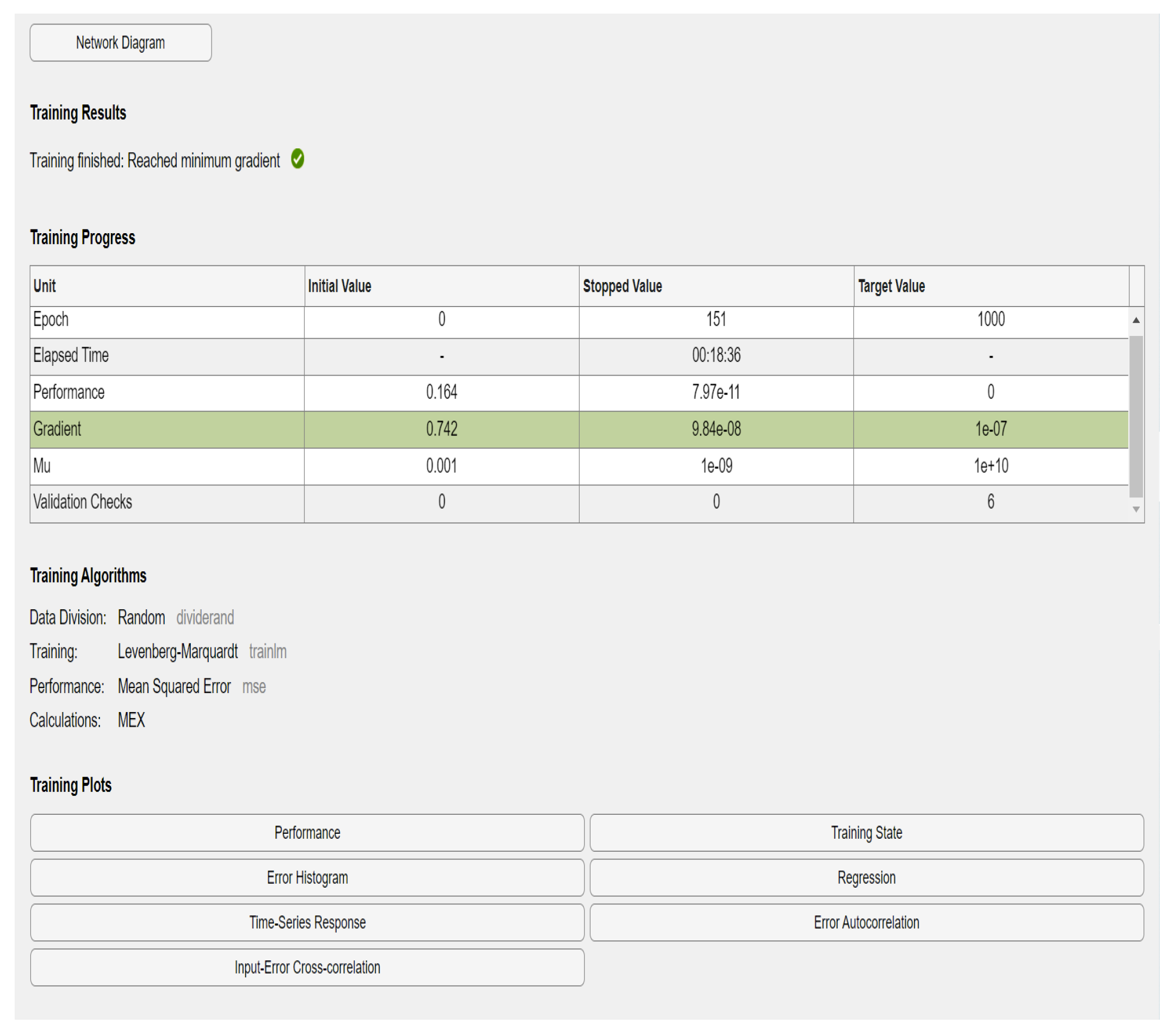Click the Target Value column header
The image size is (1174, 1036).
pos(891,286)
